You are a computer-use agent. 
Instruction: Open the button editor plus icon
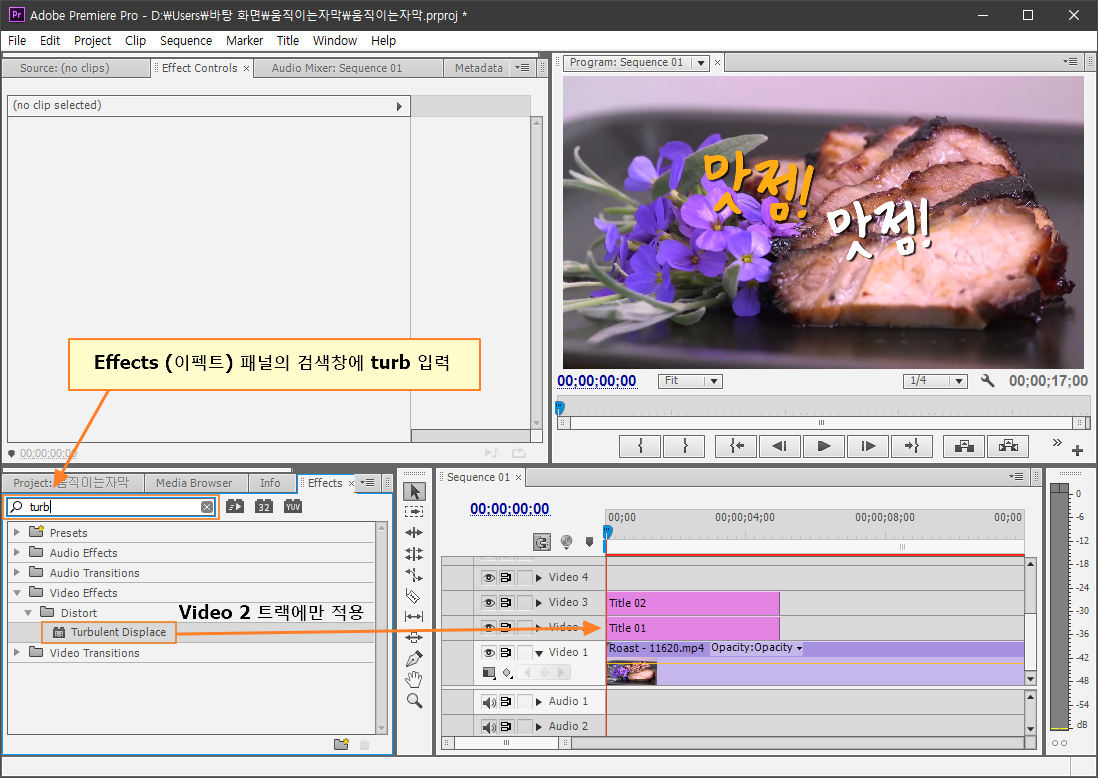[1078, 450]
